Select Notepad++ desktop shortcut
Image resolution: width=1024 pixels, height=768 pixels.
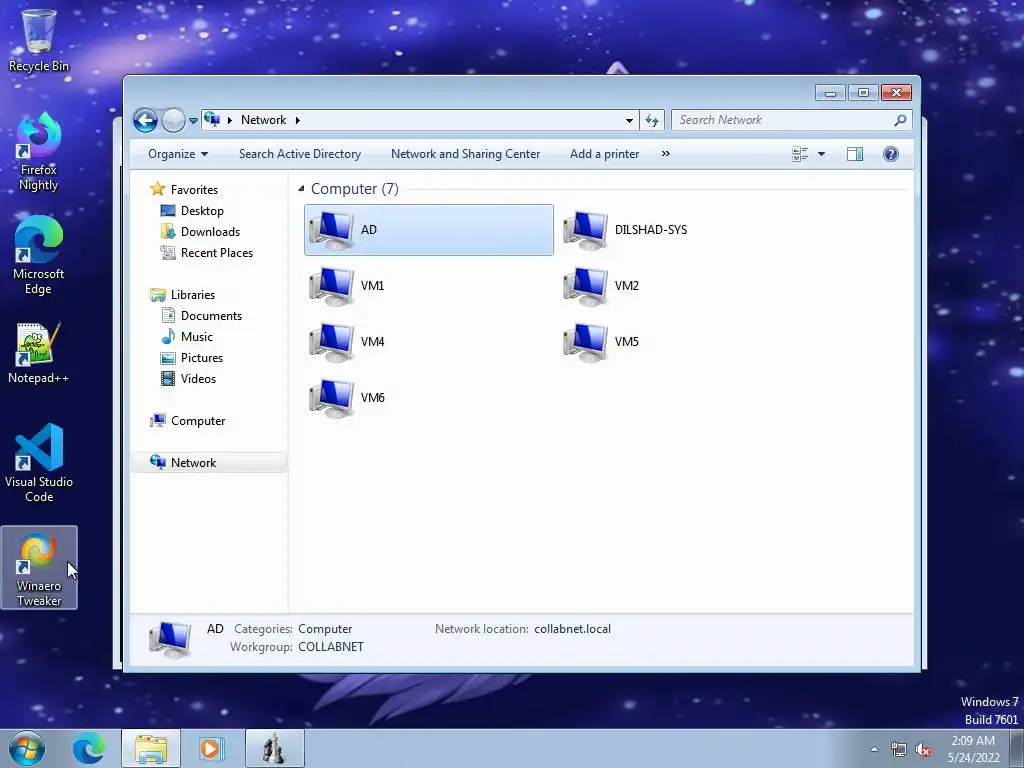[39, 353]
